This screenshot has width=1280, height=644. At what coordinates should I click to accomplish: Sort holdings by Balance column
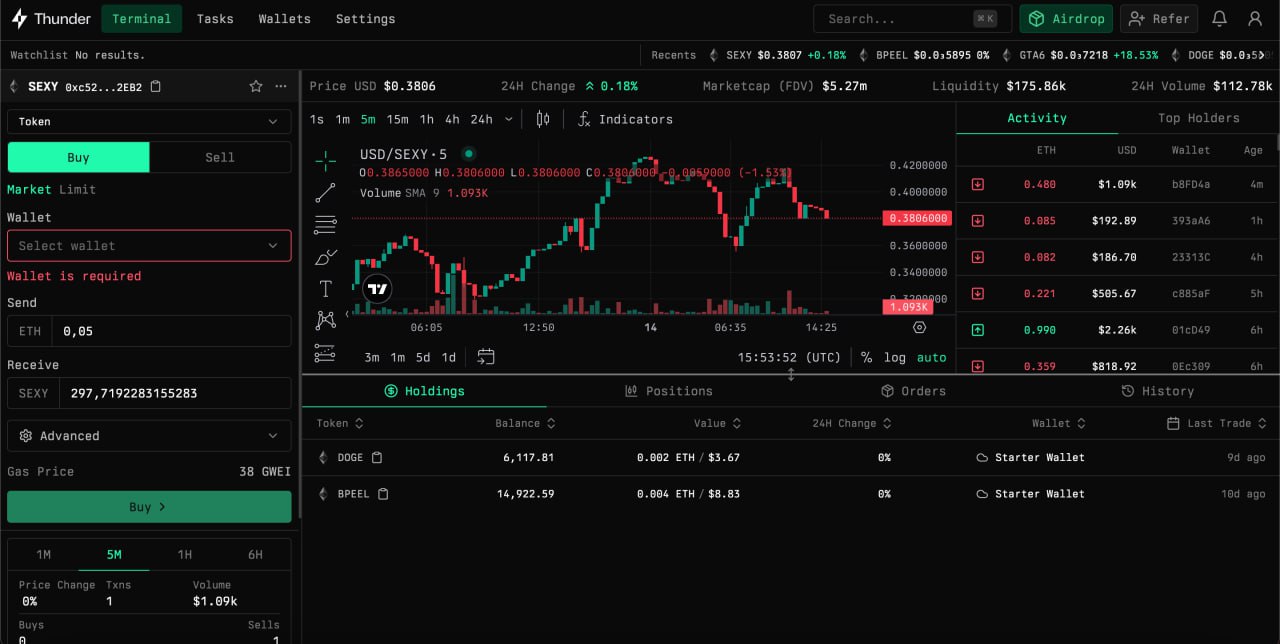525,423
